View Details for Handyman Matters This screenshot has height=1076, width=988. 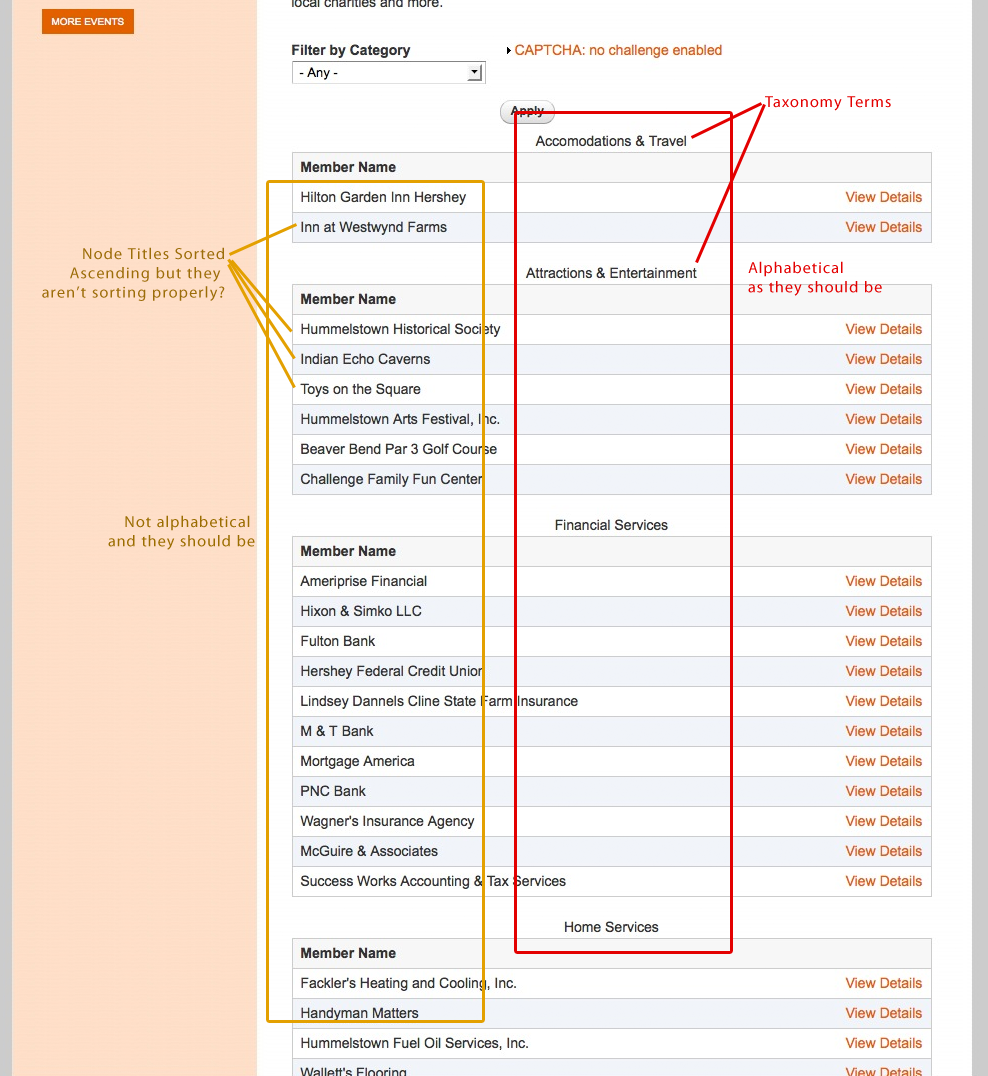(883, 1013)
